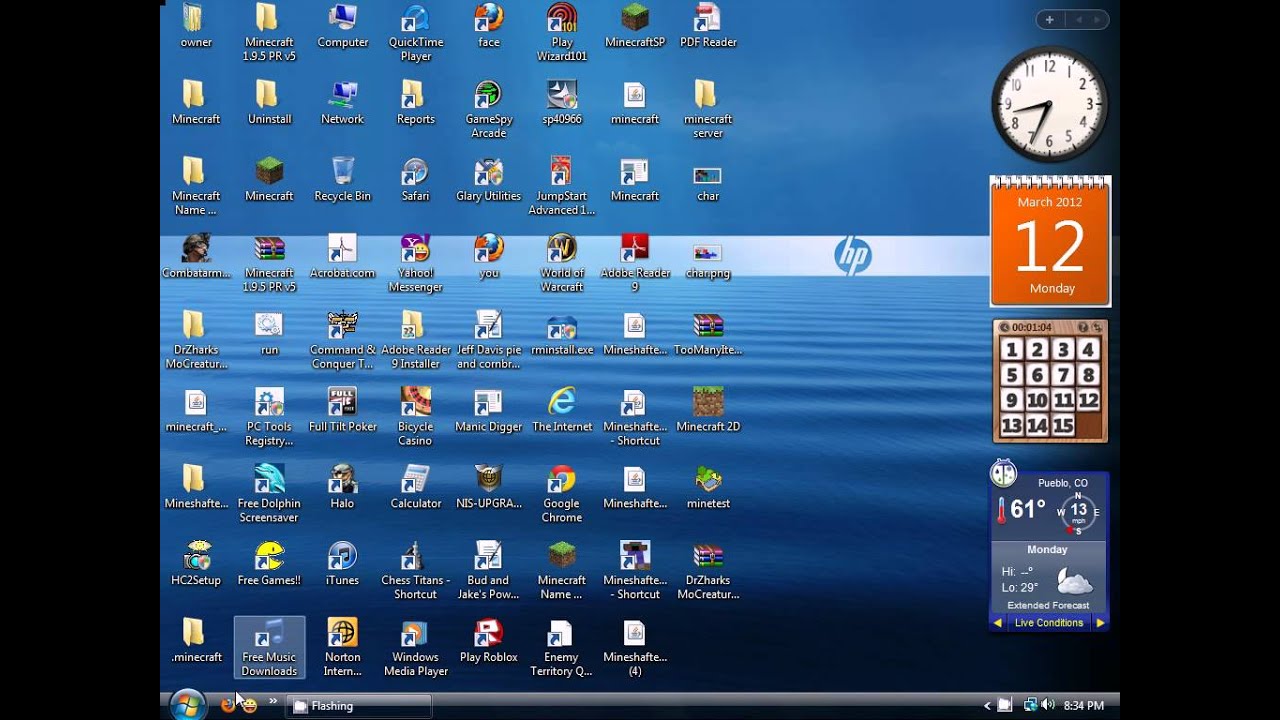The height and width of the screenshot is (720, 1280).
Task: Open Bicycle Casino shortcut
Action: (416, 418)
